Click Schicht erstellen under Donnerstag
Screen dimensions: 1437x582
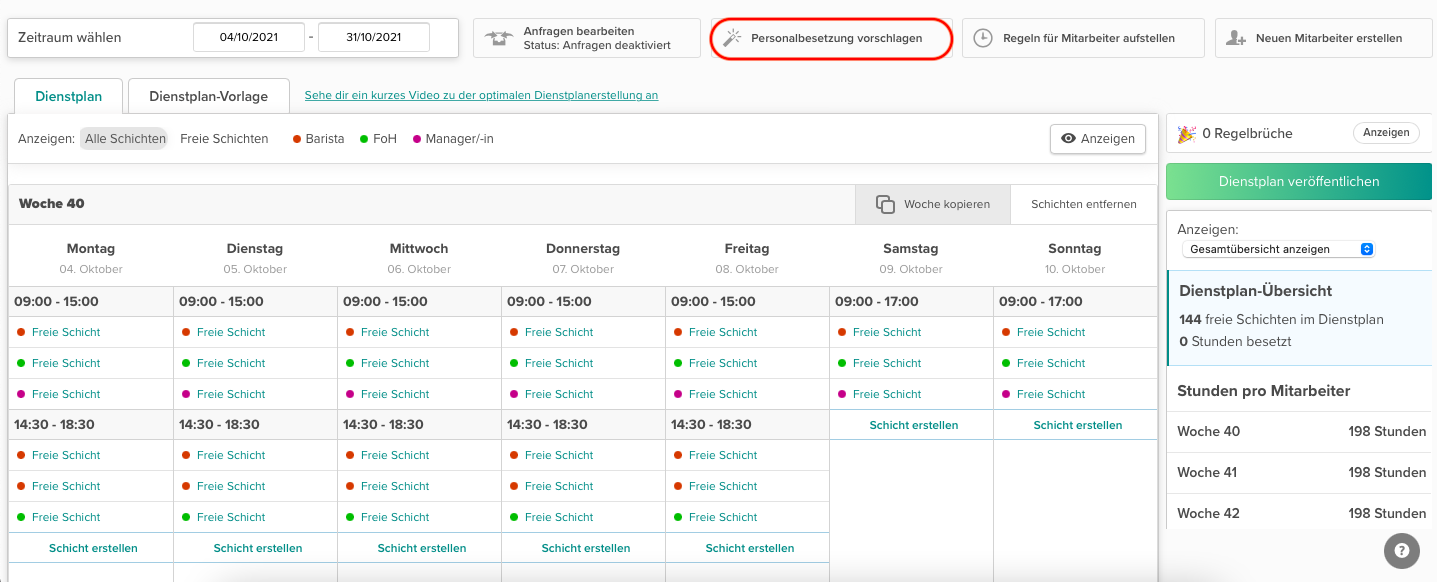click(585, 548)
